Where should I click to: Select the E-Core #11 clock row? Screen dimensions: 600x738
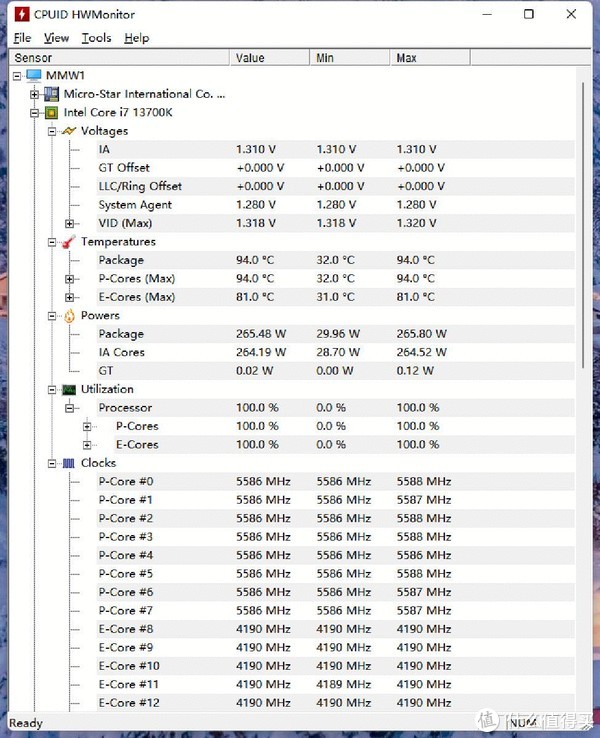tap(336, 684)
